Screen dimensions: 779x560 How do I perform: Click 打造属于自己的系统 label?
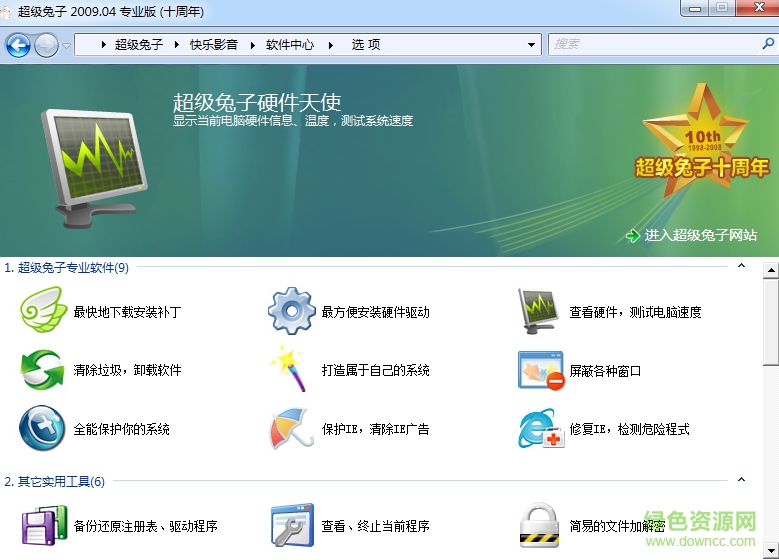(x=376, y=370)
